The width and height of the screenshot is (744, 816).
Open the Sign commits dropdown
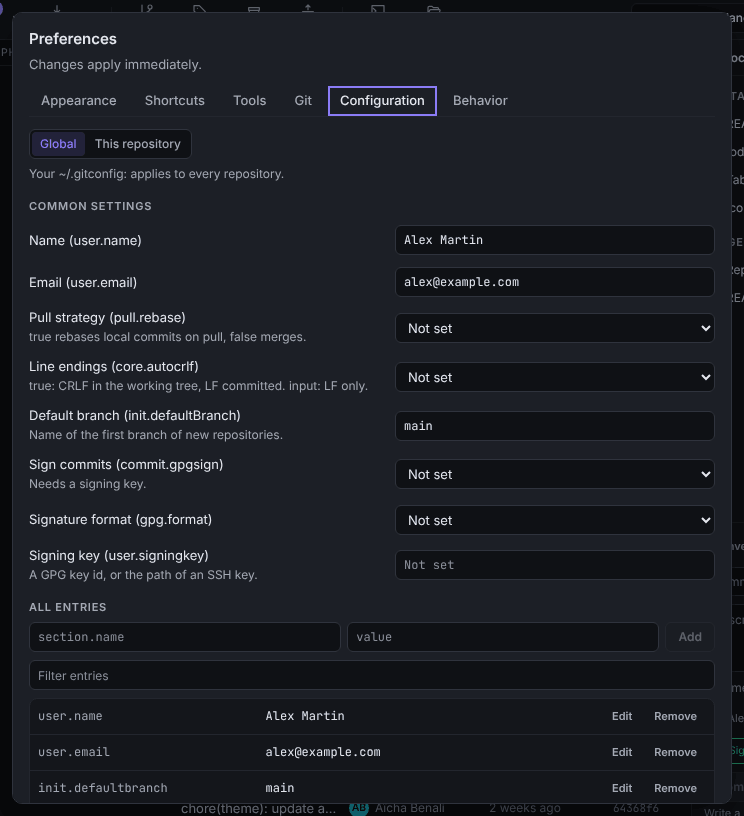555,474
